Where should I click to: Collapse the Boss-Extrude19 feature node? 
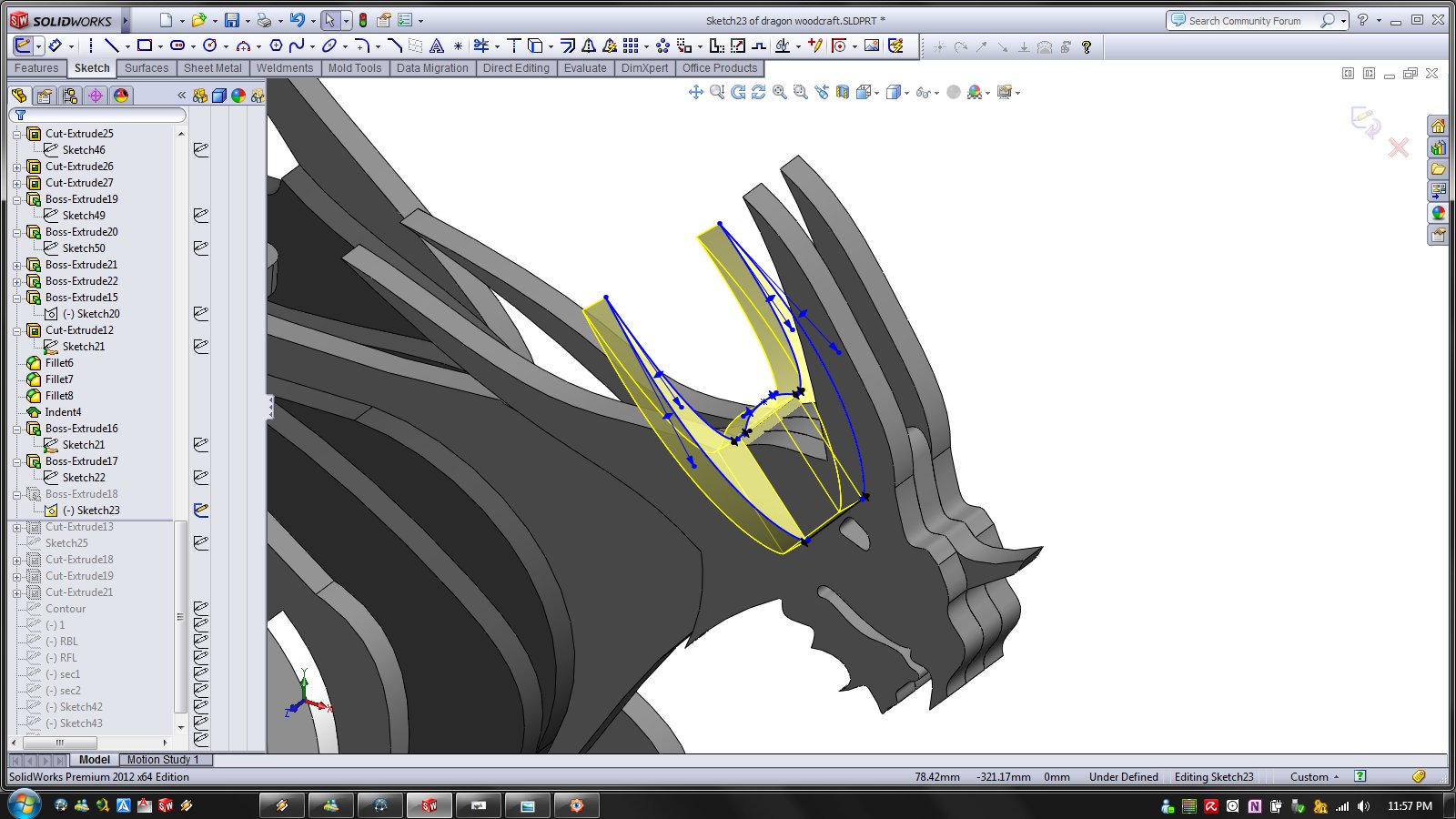point(17,199)
